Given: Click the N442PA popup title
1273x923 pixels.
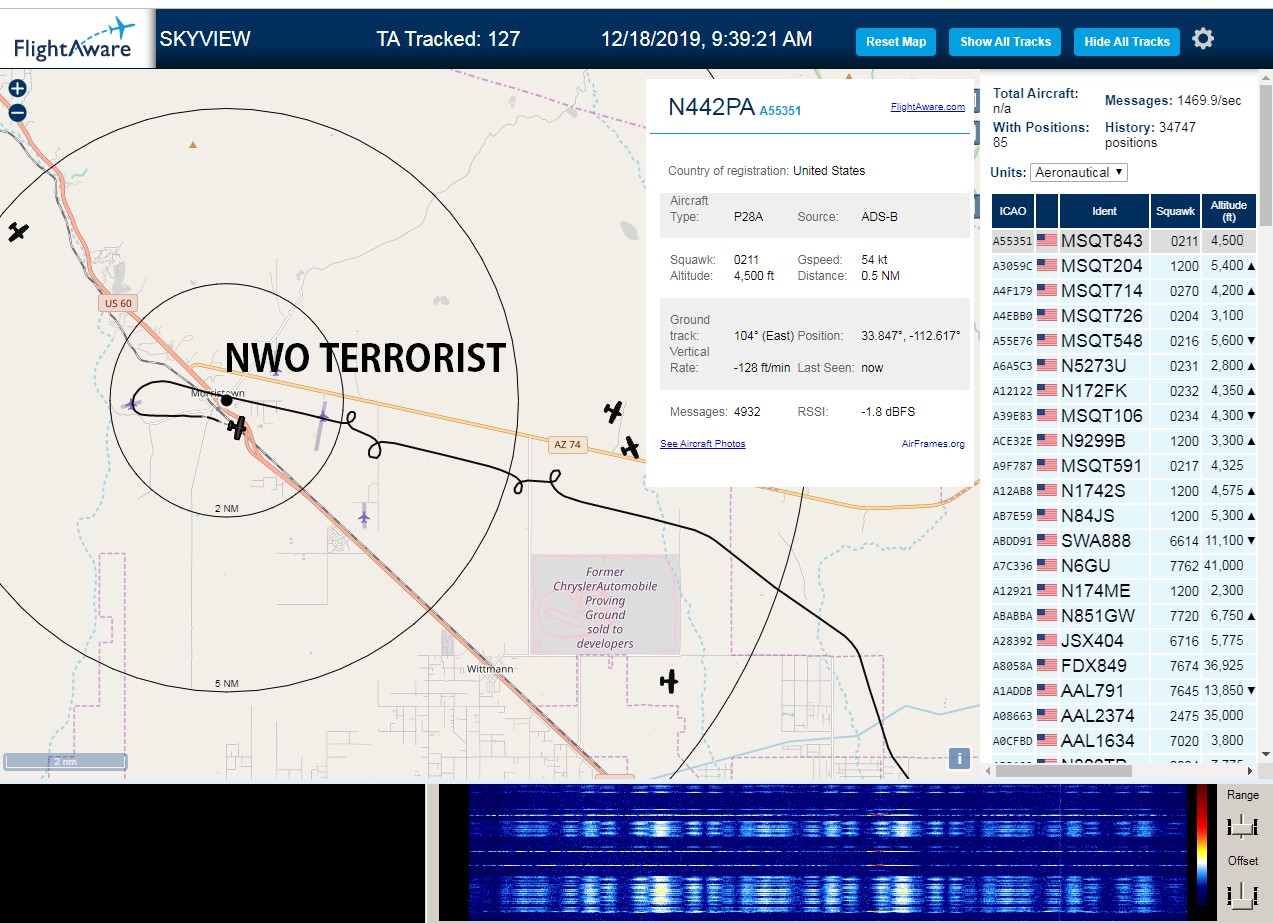Looking at the screenshot, I should click(x=711, y=107).
